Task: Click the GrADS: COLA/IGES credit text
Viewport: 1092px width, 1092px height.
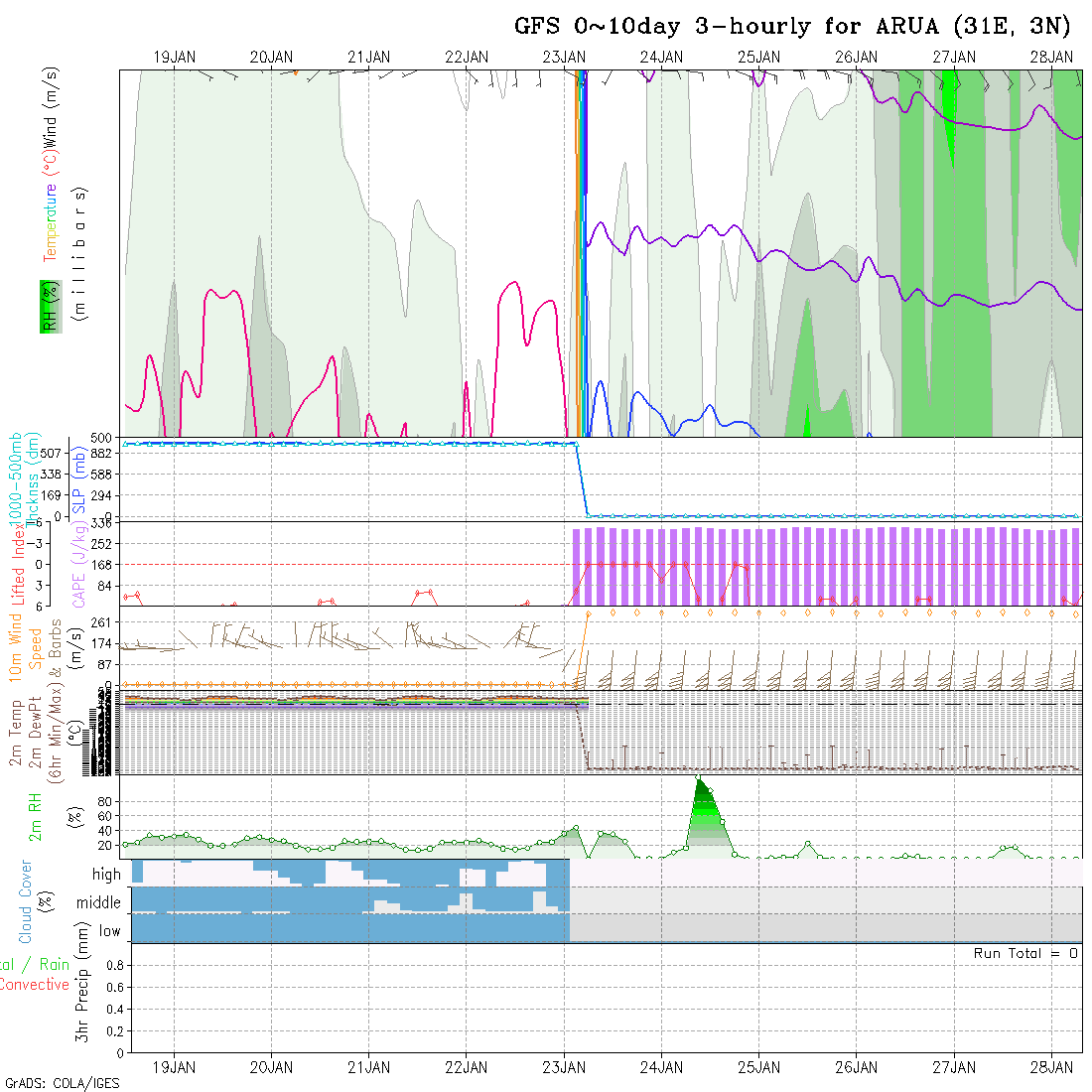Action: point(62,1083)
